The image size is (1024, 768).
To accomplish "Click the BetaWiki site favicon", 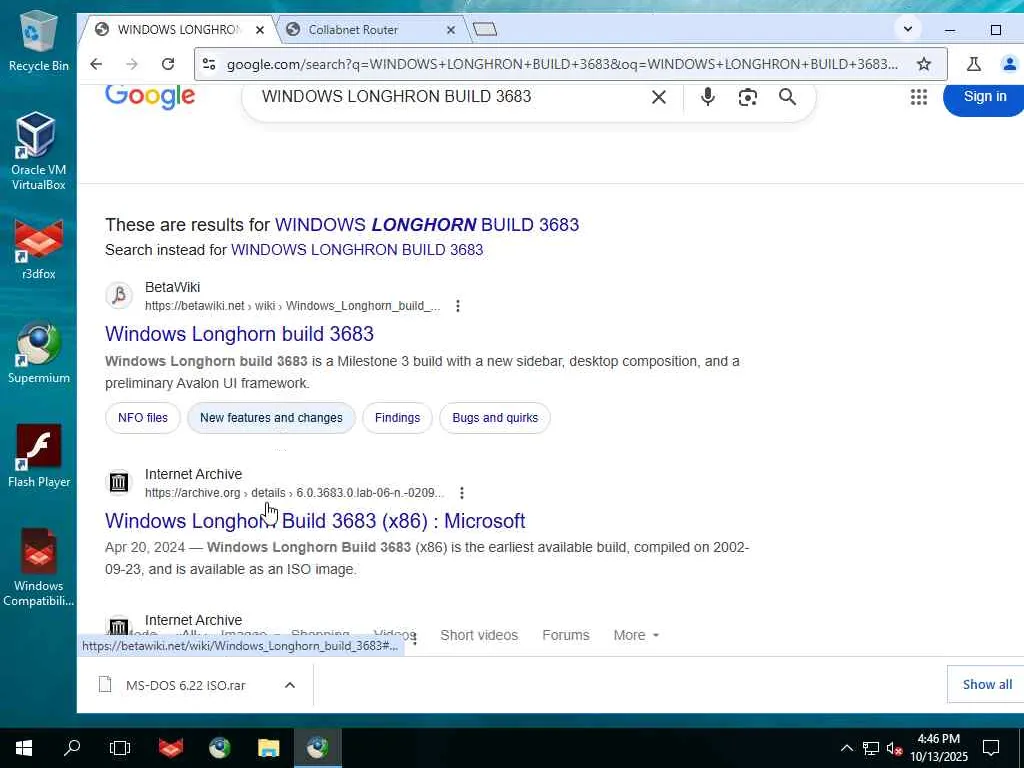I will tap(119, 295).
